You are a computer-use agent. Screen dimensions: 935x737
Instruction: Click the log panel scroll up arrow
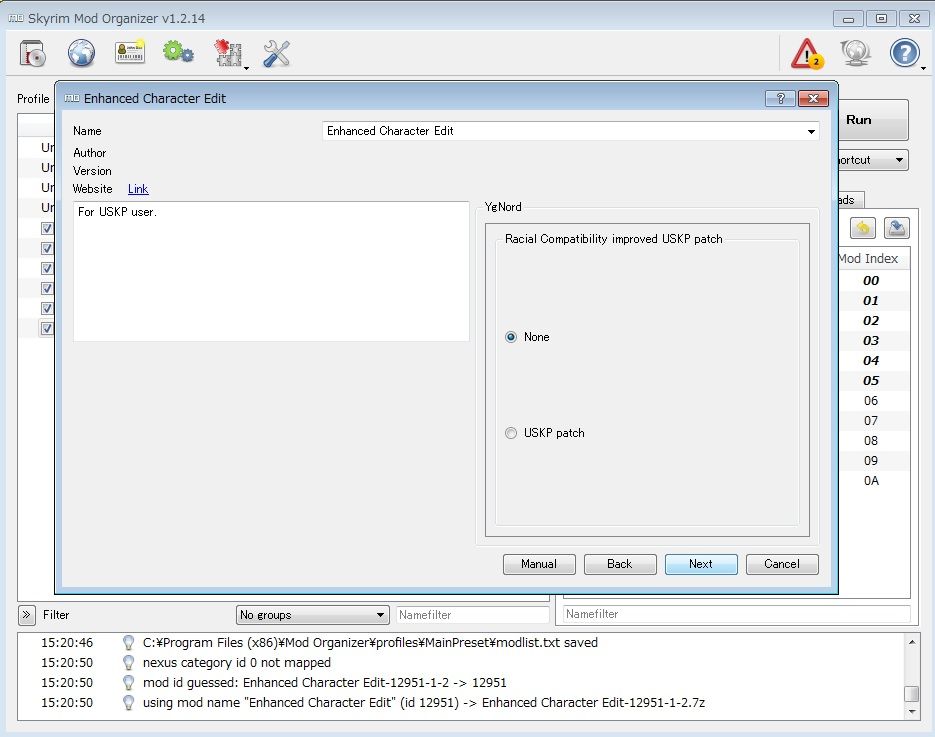tap(912, 642)
